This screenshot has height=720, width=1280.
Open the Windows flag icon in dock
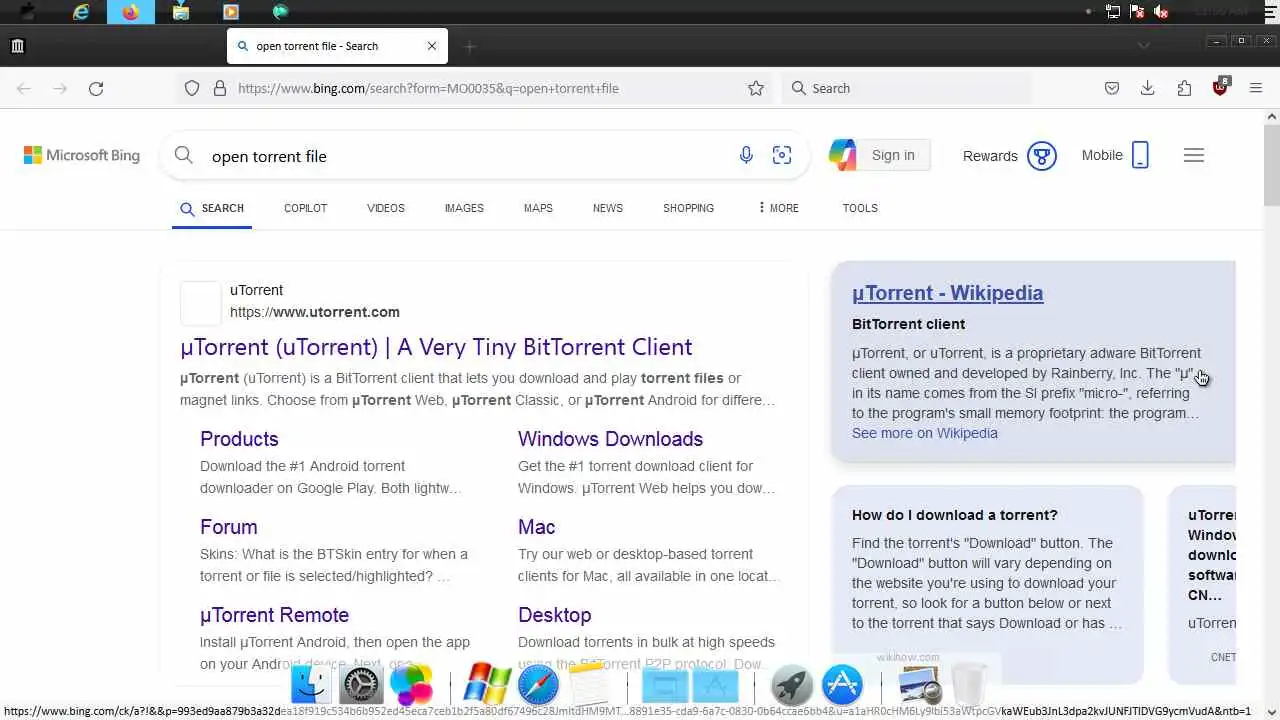coord(487,685)
